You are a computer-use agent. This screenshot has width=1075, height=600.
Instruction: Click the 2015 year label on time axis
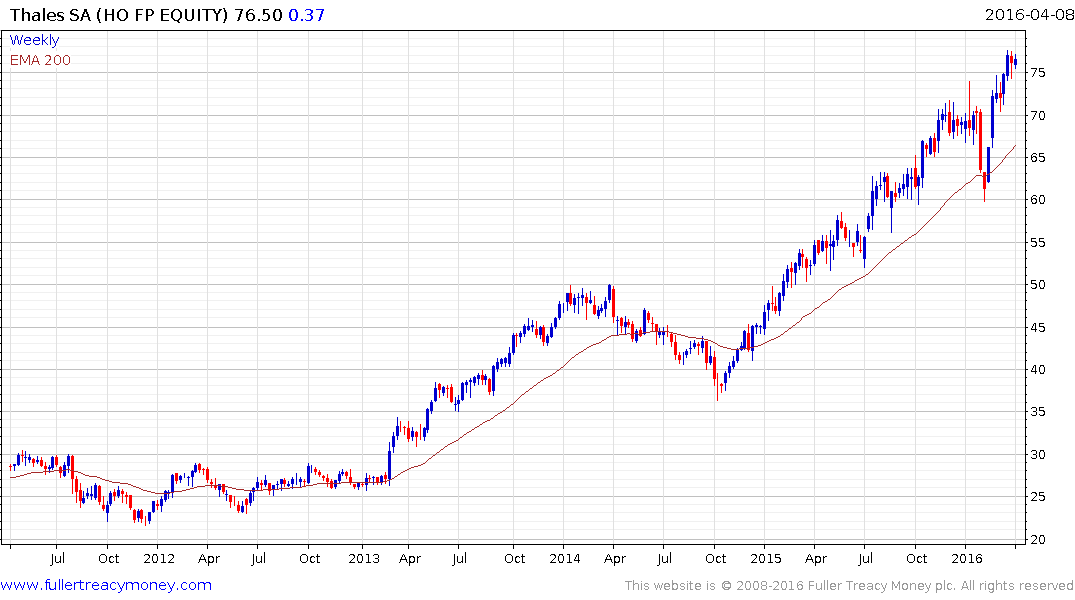click(x=766, y=558)
